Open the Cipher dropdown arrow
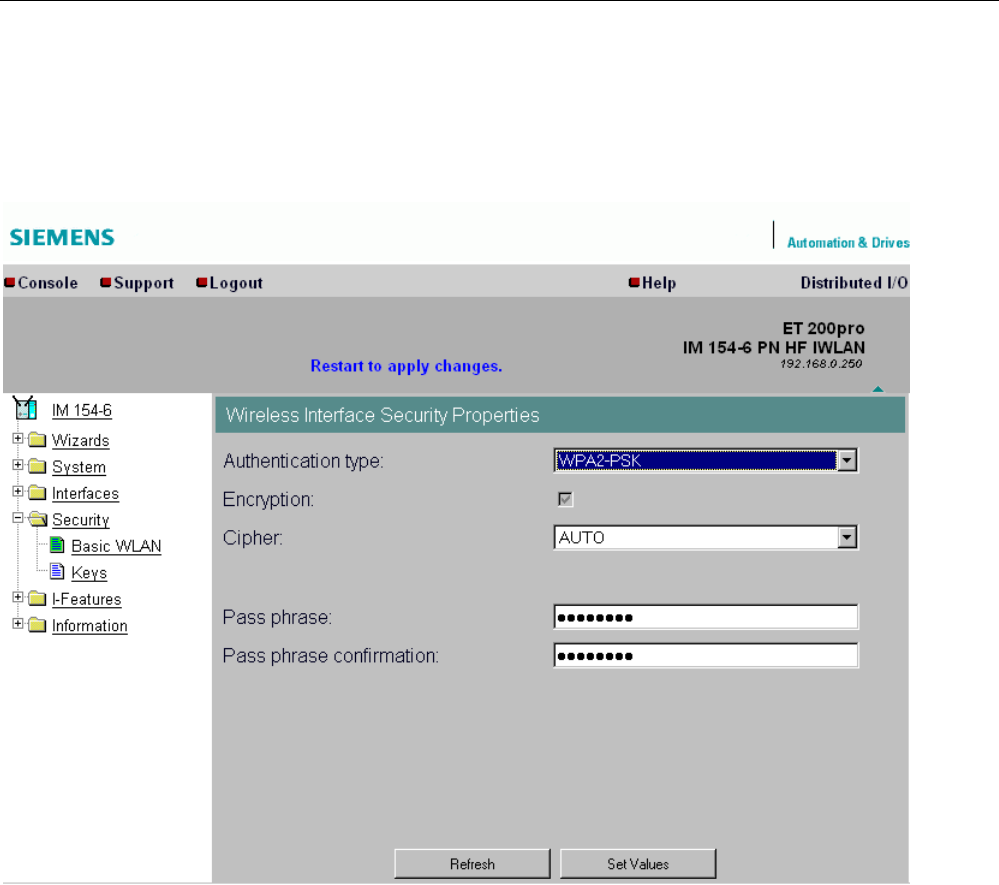The image size is (999, 885). (x=847, y=537)
